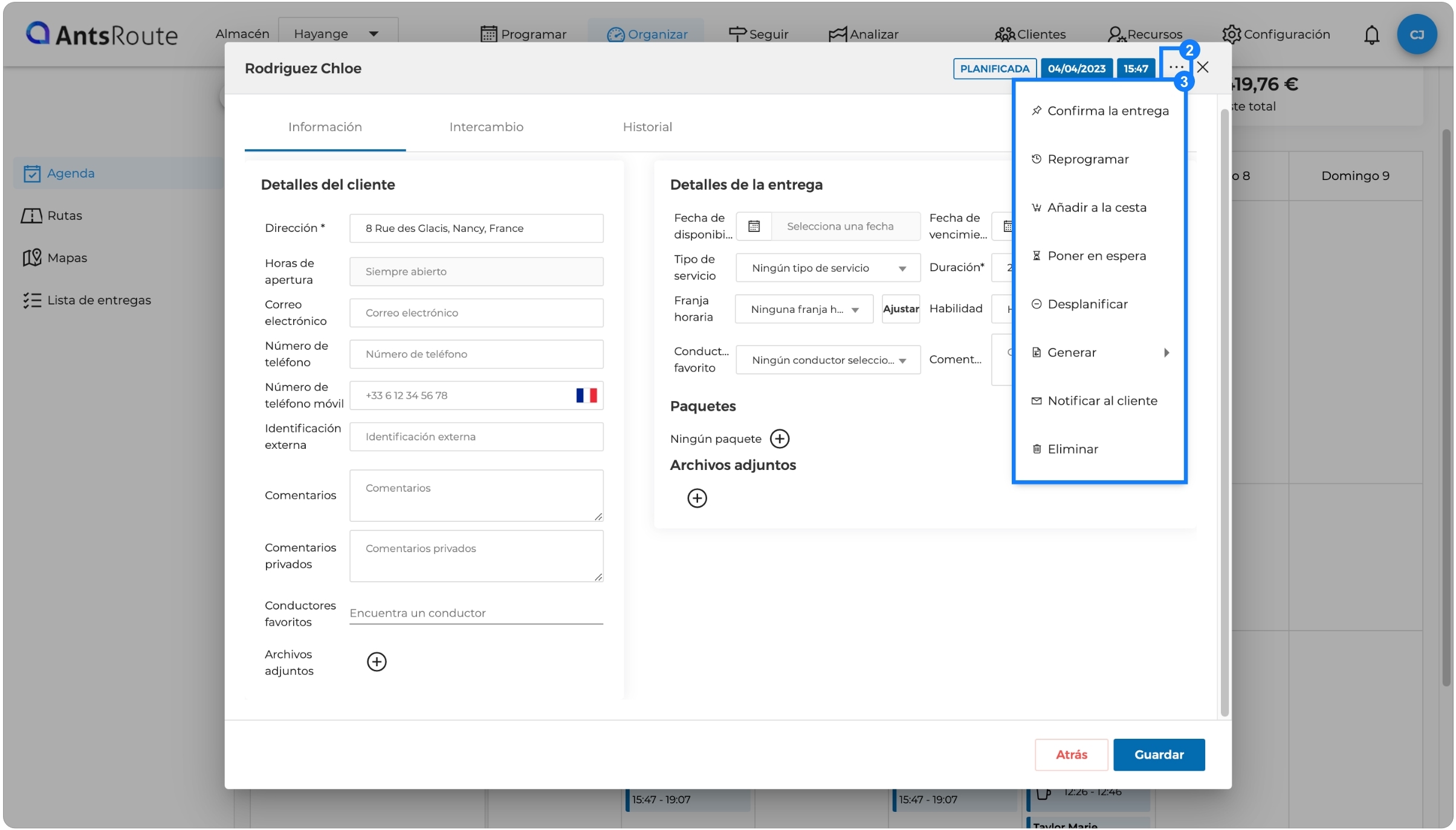
Task: Open the Programar calendar section
Action: pyautogui.click(x=523, y=34)
